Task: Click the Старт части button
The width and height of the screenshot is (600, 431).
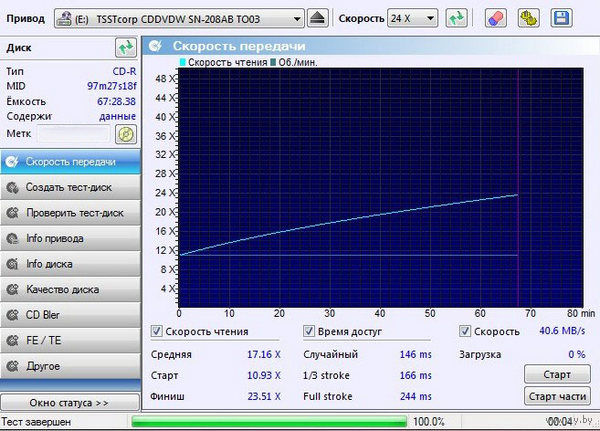Action: 557,396
